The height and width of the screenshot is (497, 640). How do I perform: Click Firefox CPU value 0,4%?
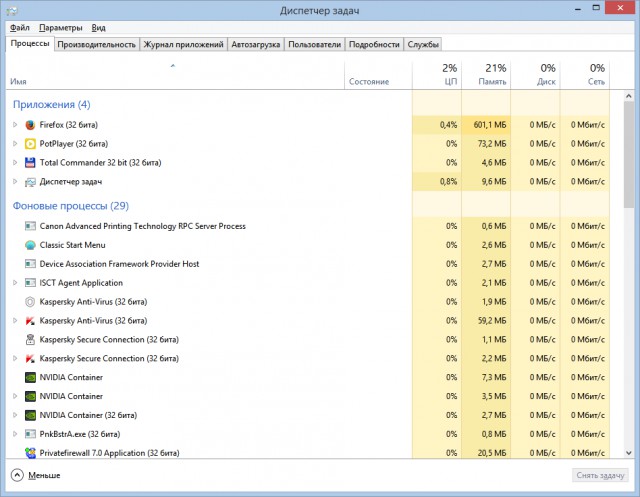(448, 125)
